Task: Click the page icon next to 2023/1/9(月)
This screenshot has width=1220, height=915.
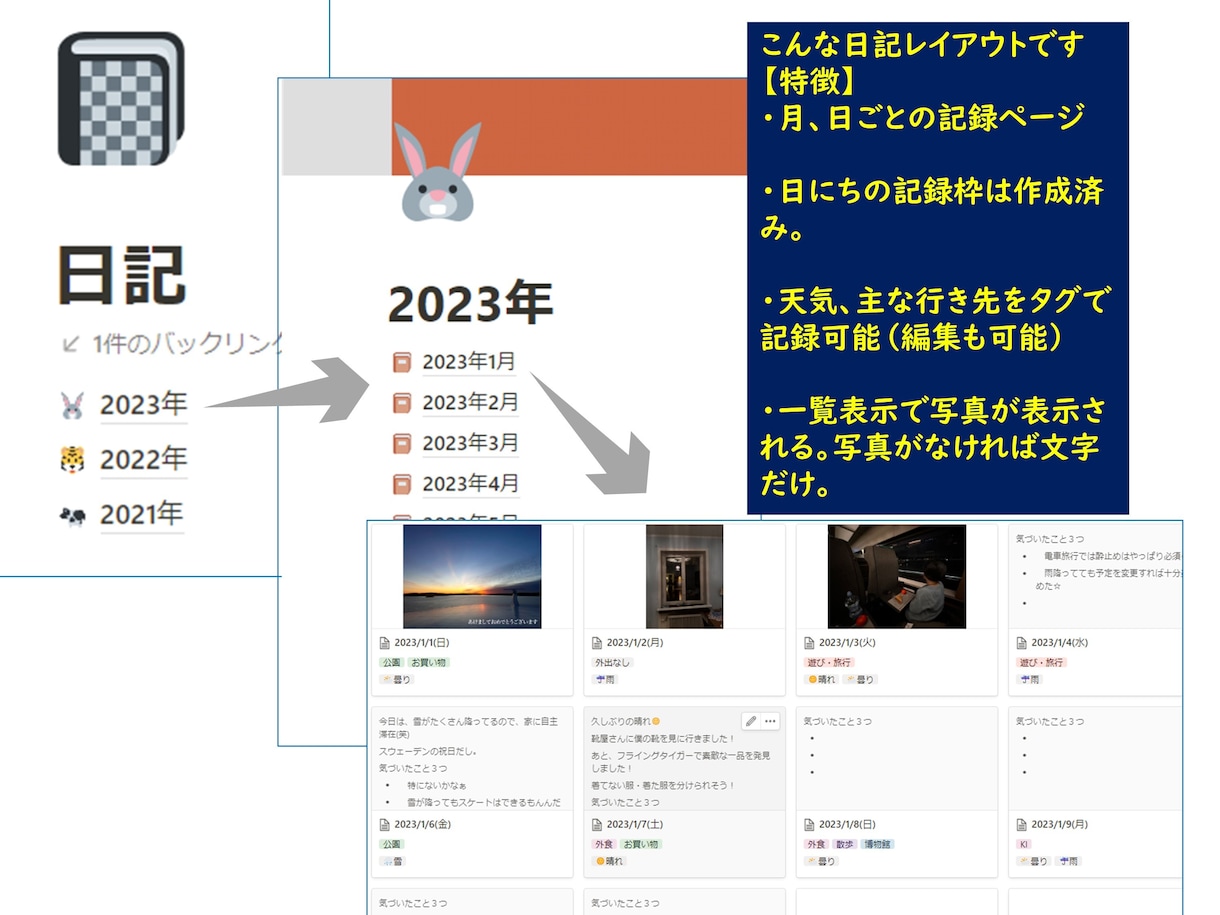Action: [x=1022, y=825]
